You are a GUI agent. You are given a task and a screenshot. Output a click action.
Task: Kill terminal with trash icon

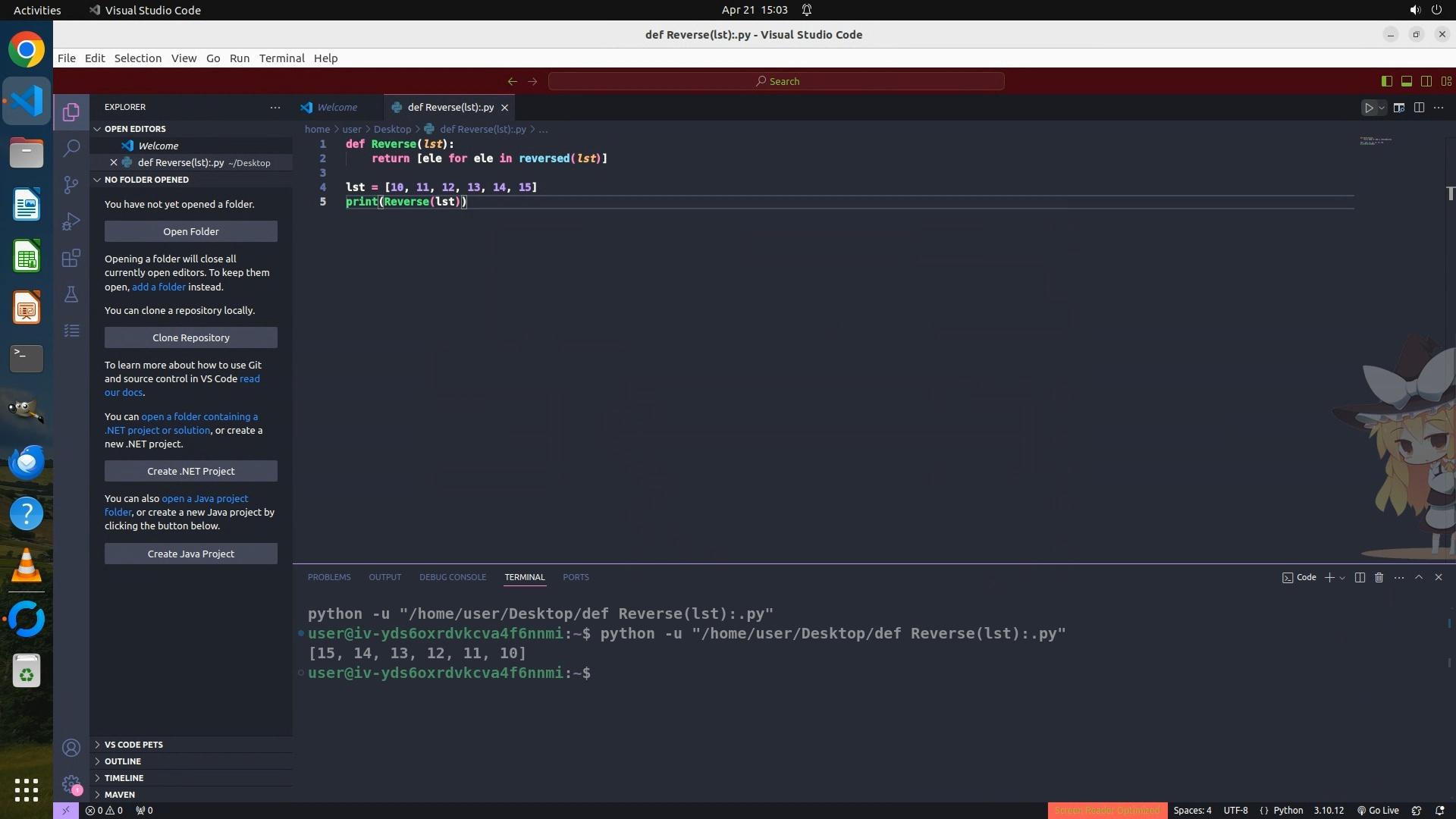click(x=1379, y=577)
